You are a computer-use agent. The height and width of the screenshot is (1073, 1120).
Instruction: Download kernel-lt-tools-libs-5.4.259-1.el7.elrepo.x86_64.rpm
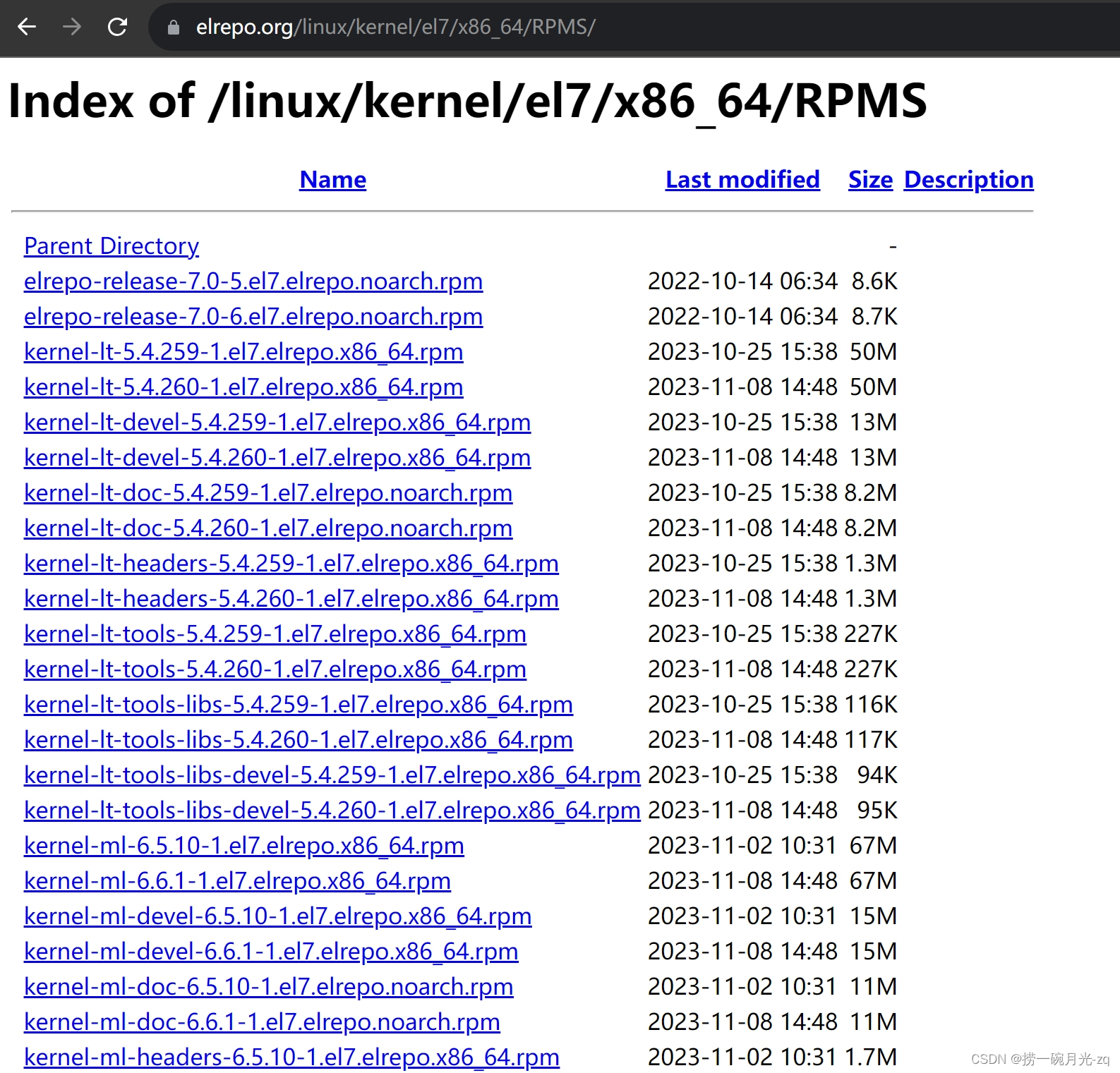pos(299,705)
